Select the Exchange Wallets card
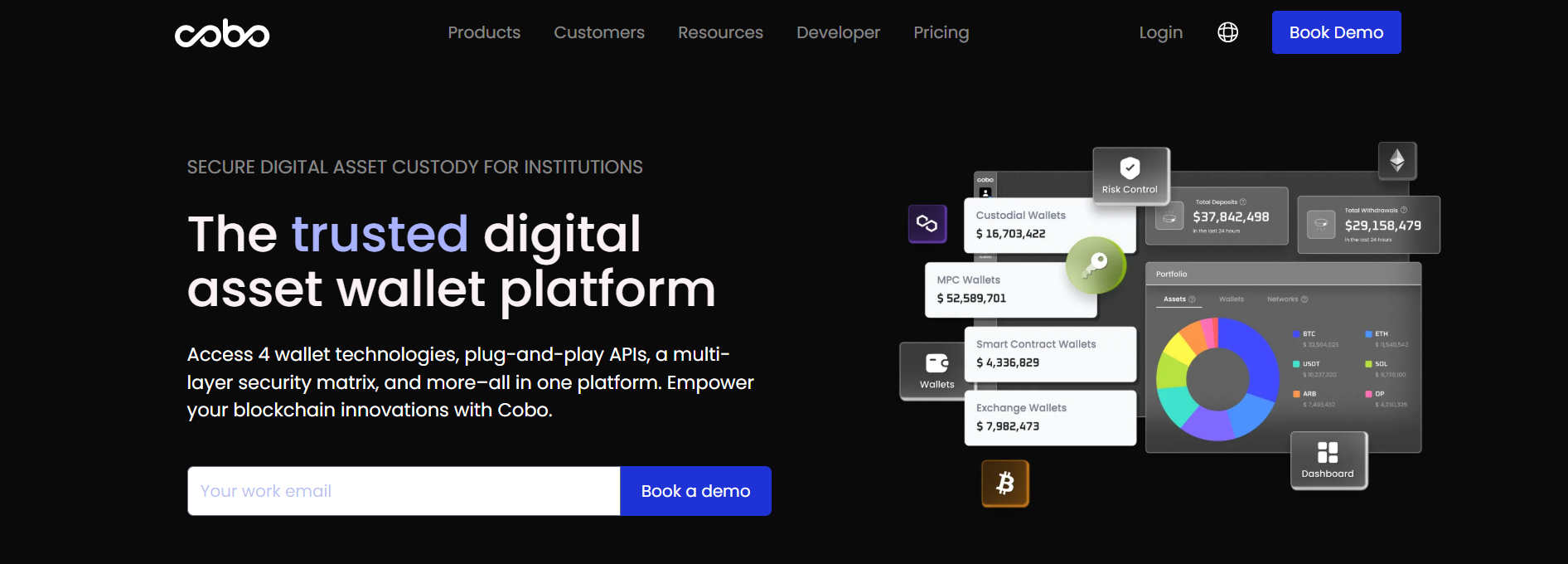Viewport: 1568px width, 564px height. [x=1050, y=417]
